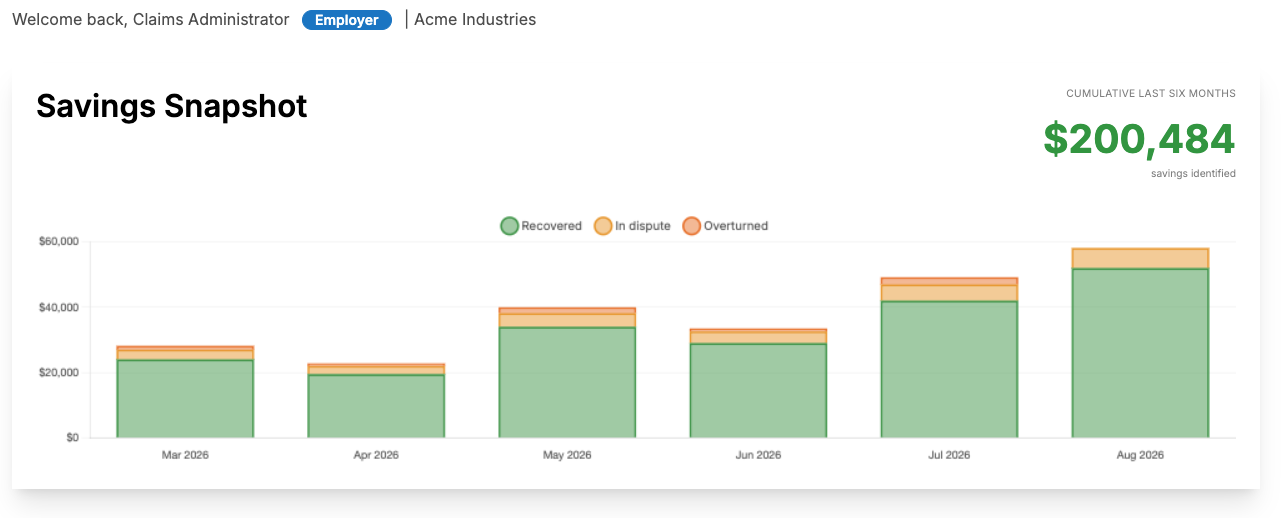Click the savings identified caption

pyautogui.click(x=1193, y=174)
